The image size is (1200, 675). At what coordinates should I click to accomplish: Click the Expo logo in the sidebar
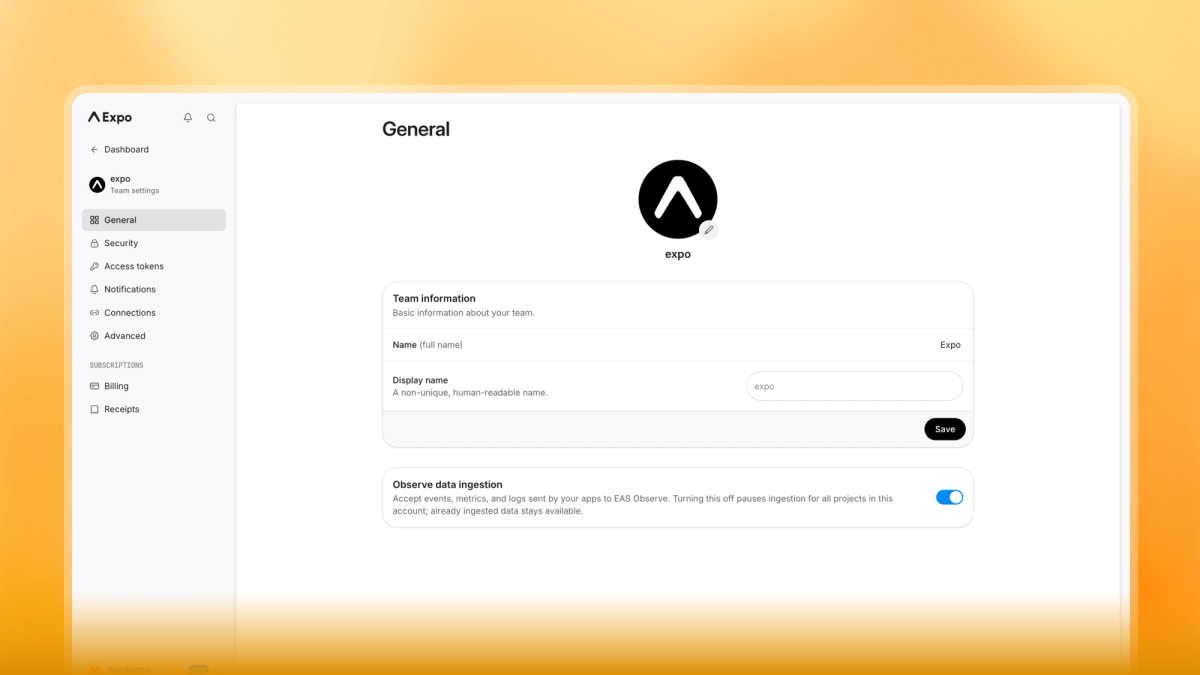110,117
